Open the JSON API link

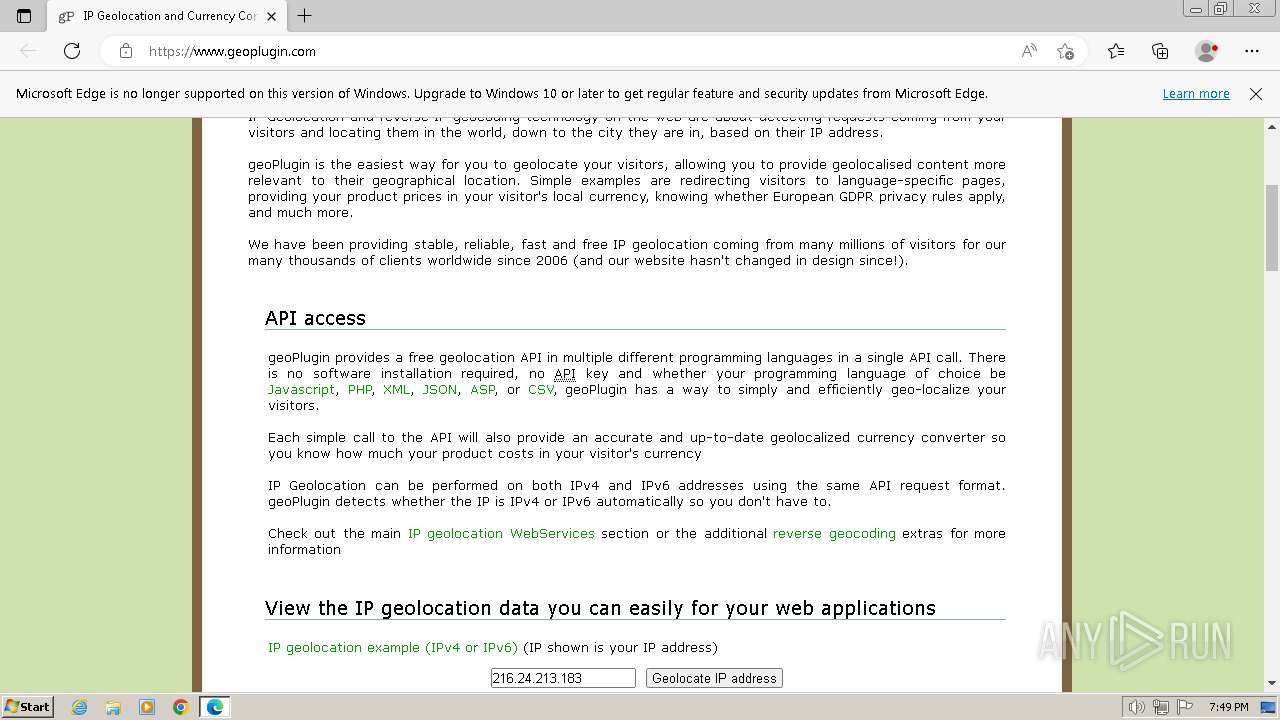(440, 390)
